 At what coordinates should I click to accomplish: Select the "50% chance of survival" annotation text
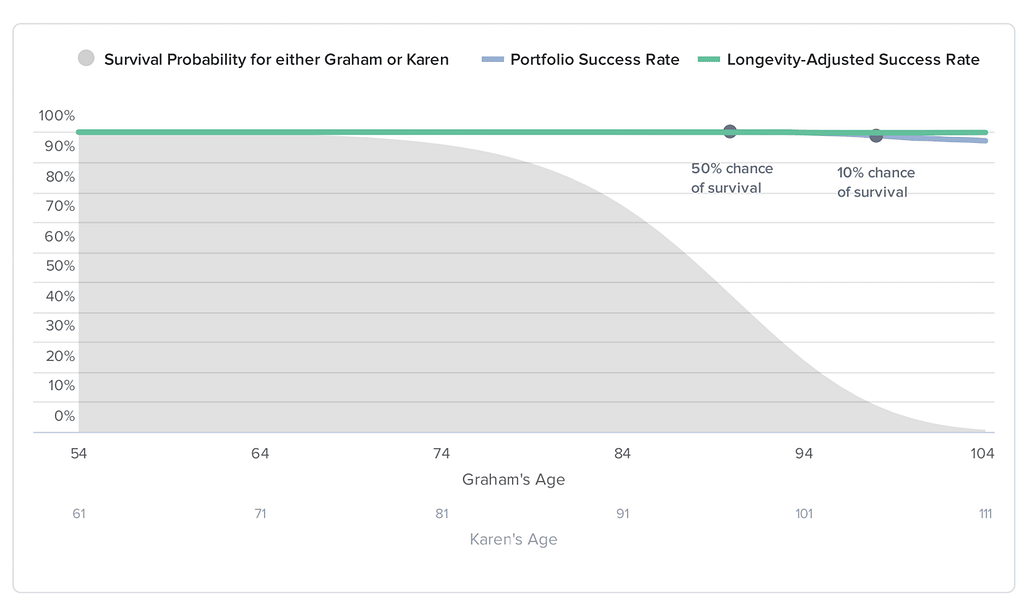[x=731, y=178]
